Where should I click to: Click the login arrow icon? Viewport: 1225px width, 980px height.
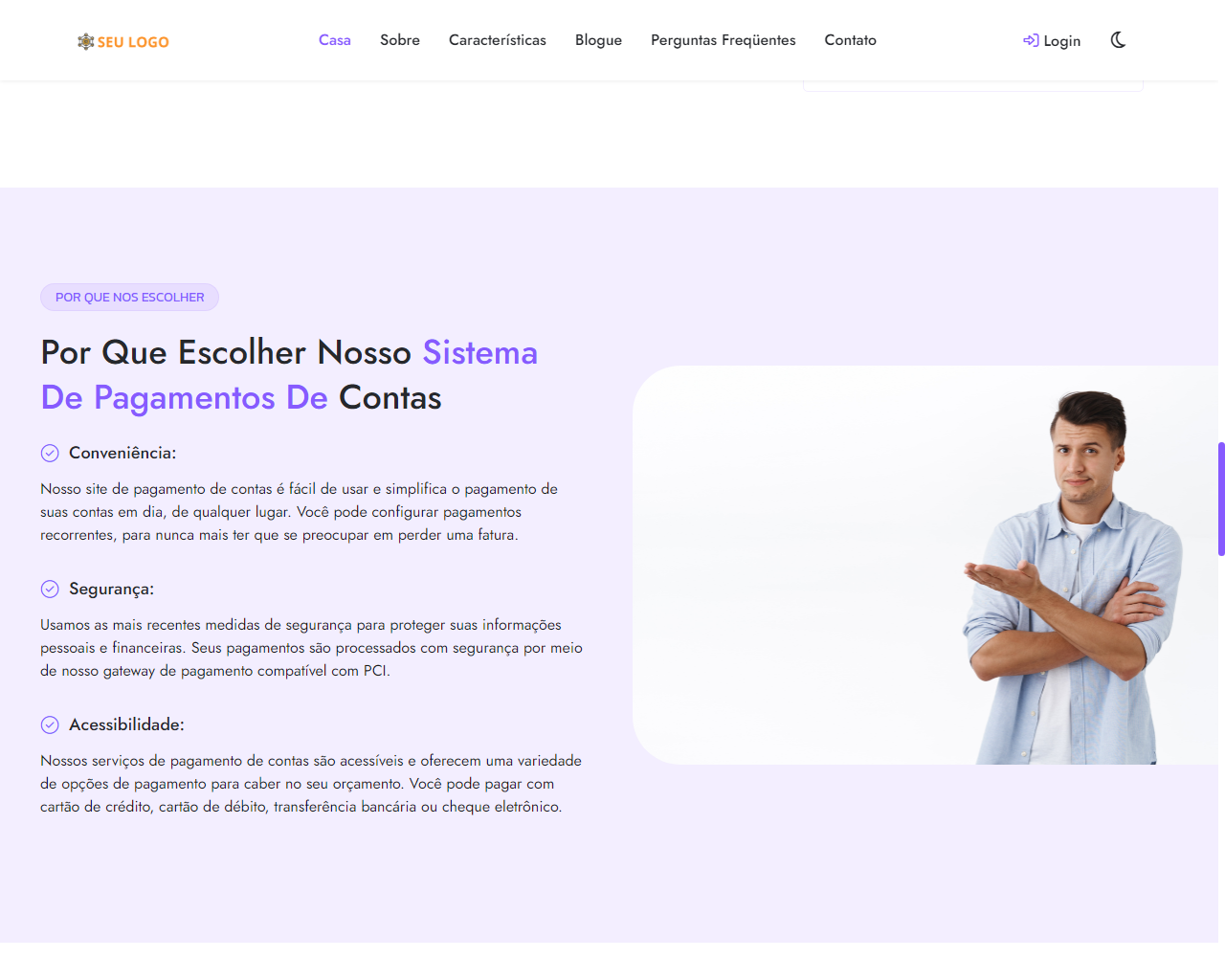point(1031,40)
